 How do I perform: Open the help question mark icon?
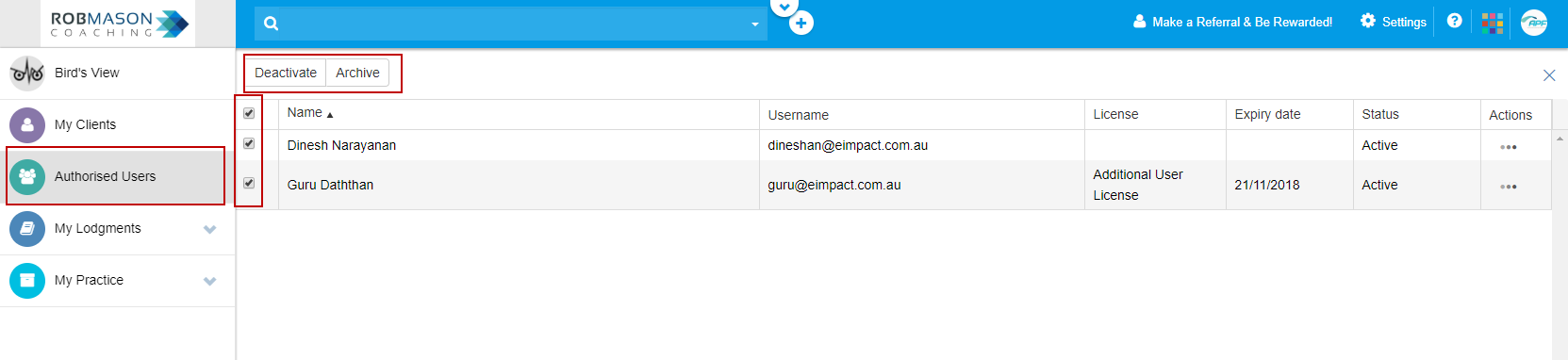[x=1454, y=21]
